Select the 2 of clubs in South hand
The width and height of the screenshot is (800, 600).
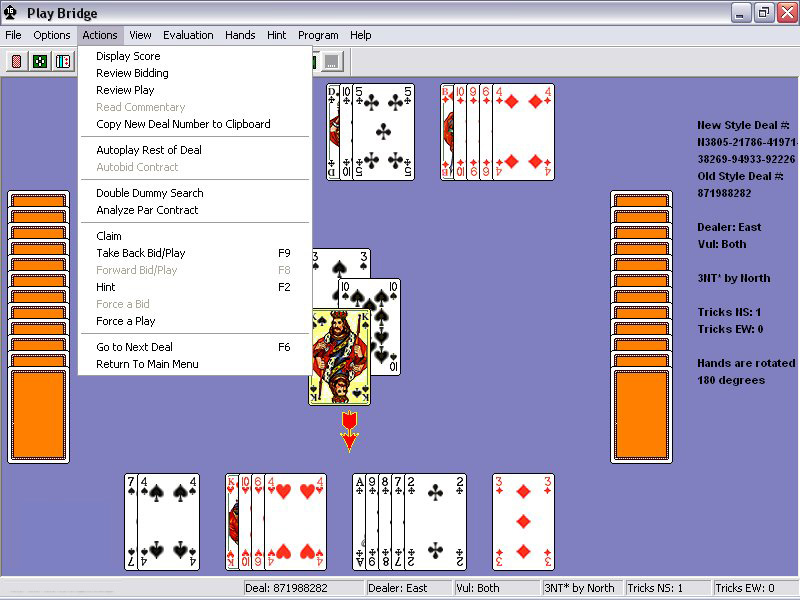(436, 522)
